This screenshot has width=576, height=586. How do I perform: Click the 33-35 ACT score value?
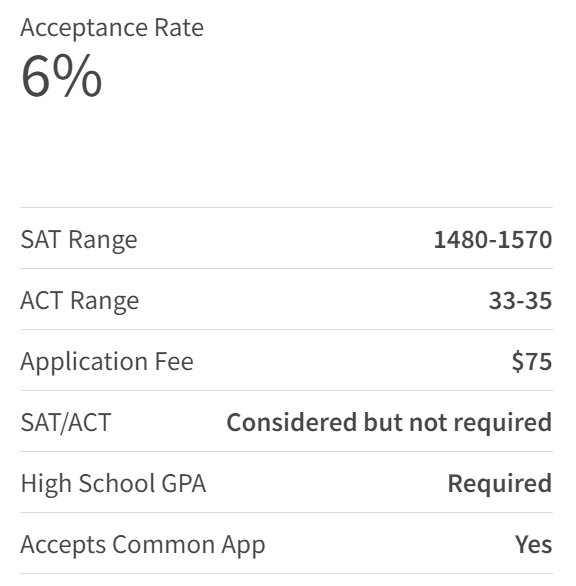520,300
